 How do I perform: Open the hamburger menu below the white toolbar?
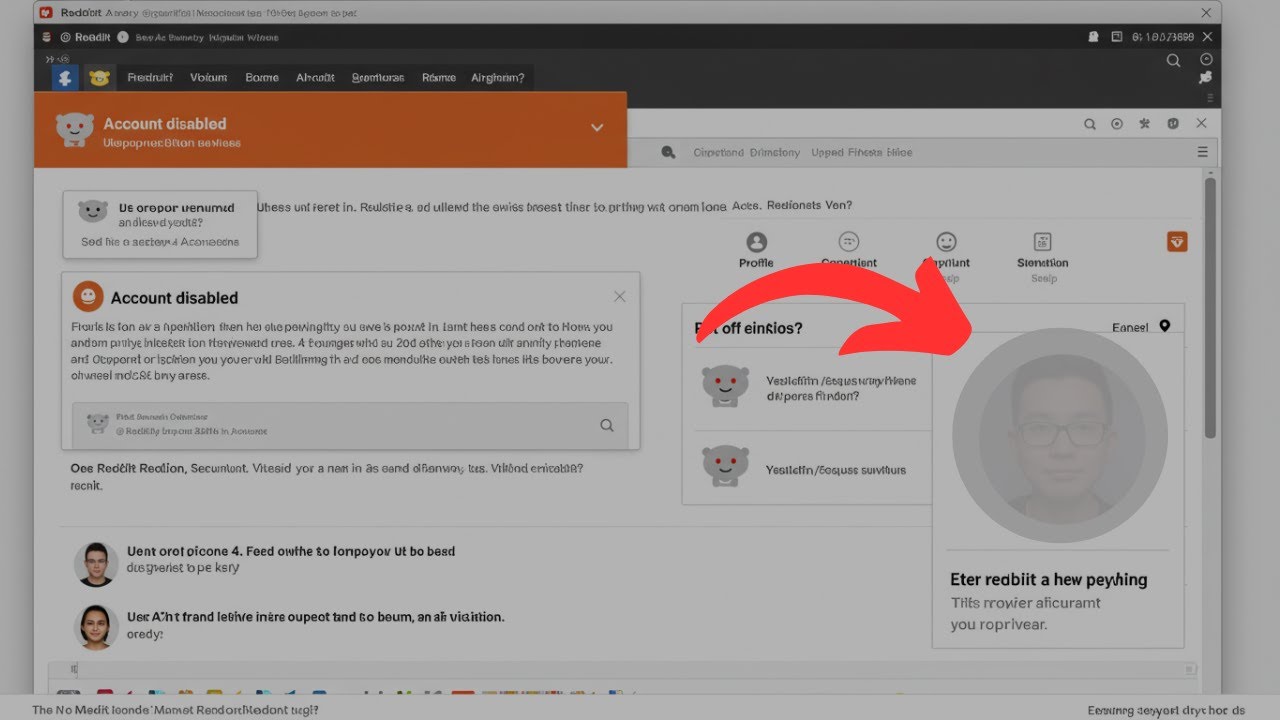(1203, 152)
